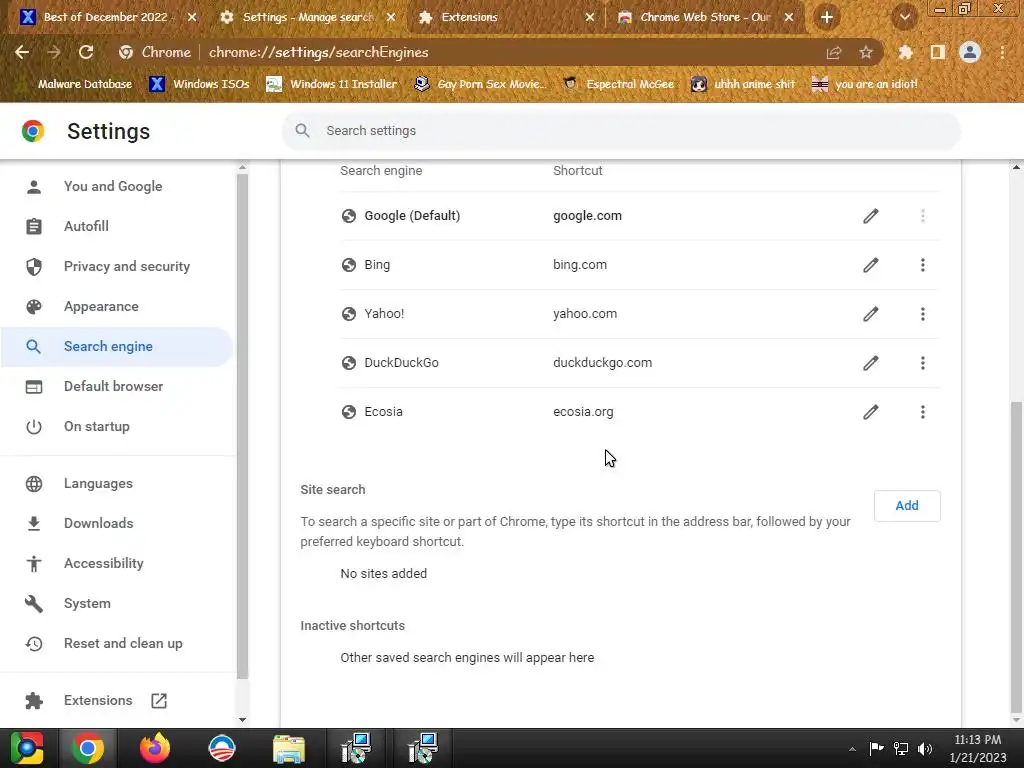The width and height of the screenshot is (1024, 768).
Task: Click the Search settings field
Action: pyautogui.click(x=621, y=131)
